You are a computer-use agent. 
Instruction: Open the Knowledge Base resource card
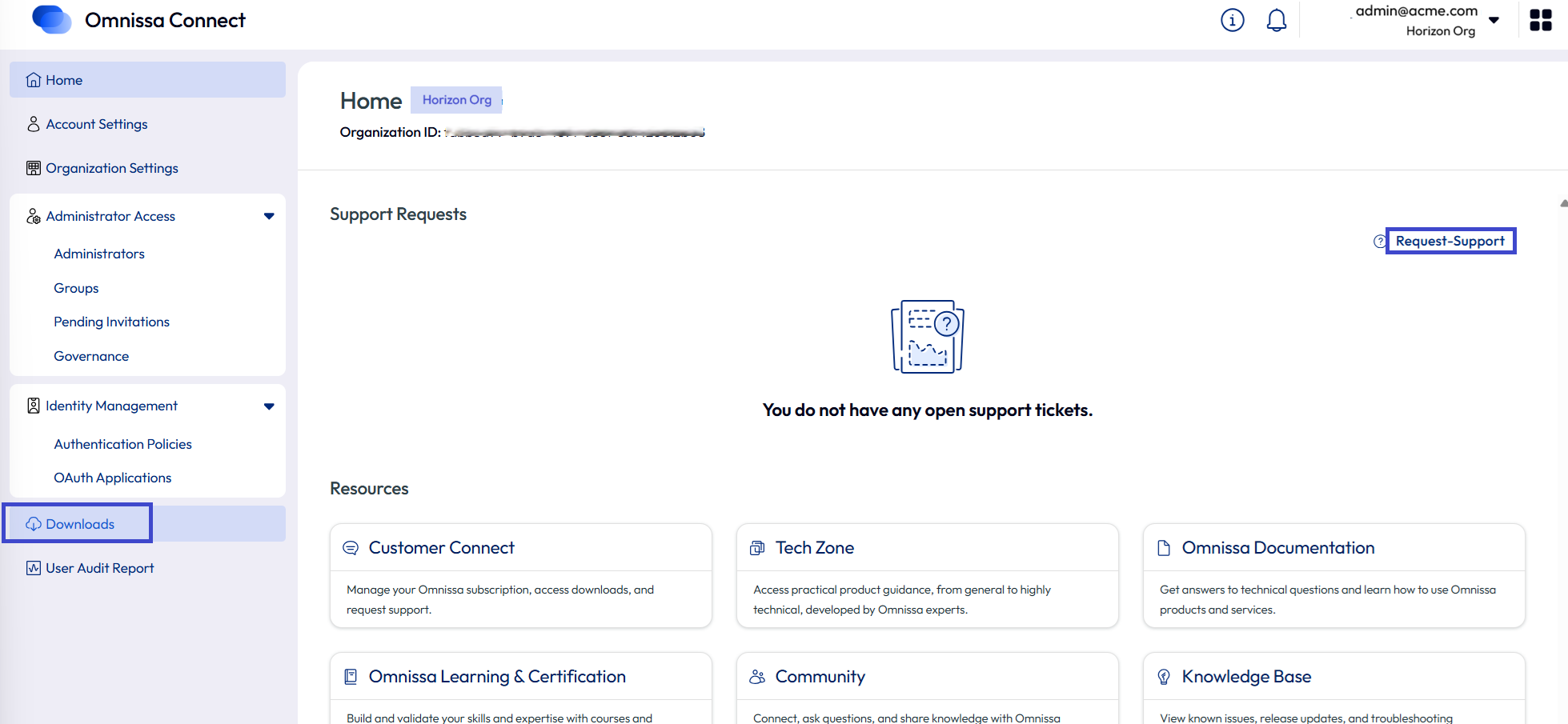(x=1334, y=688)
